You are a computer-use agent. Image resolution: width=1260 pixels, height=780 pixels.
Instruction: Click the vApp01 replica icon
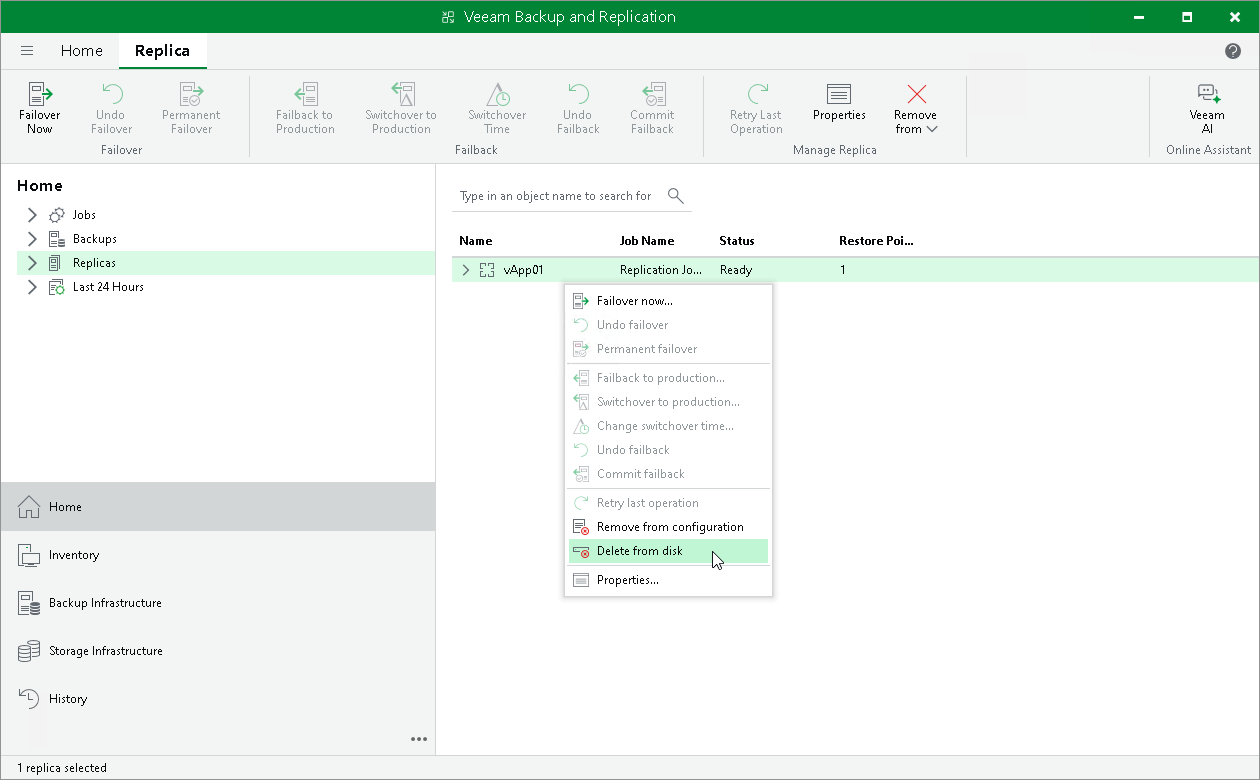(487, 270)
